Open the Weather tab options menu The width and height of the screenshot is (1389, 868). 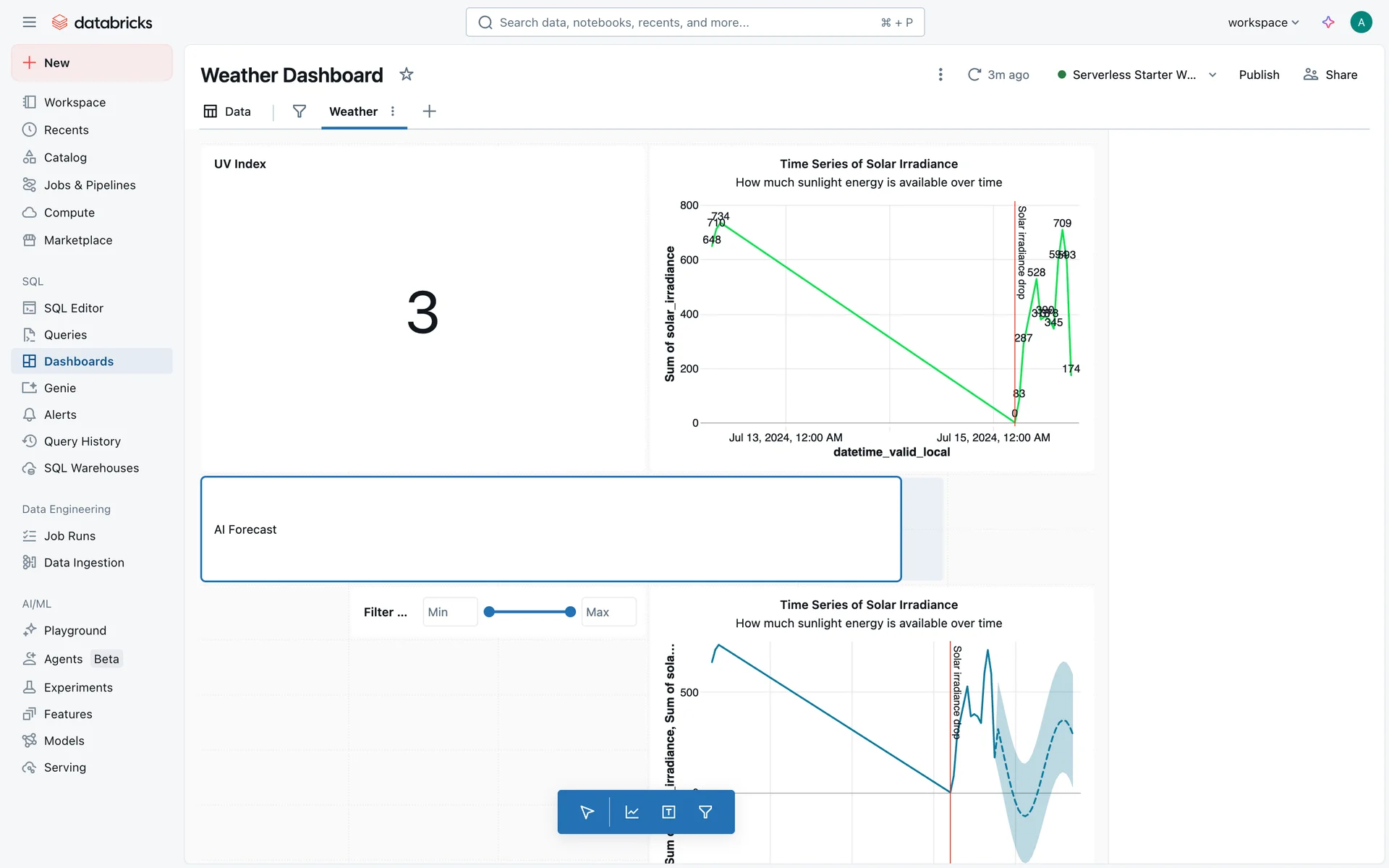tap(393, 111)
